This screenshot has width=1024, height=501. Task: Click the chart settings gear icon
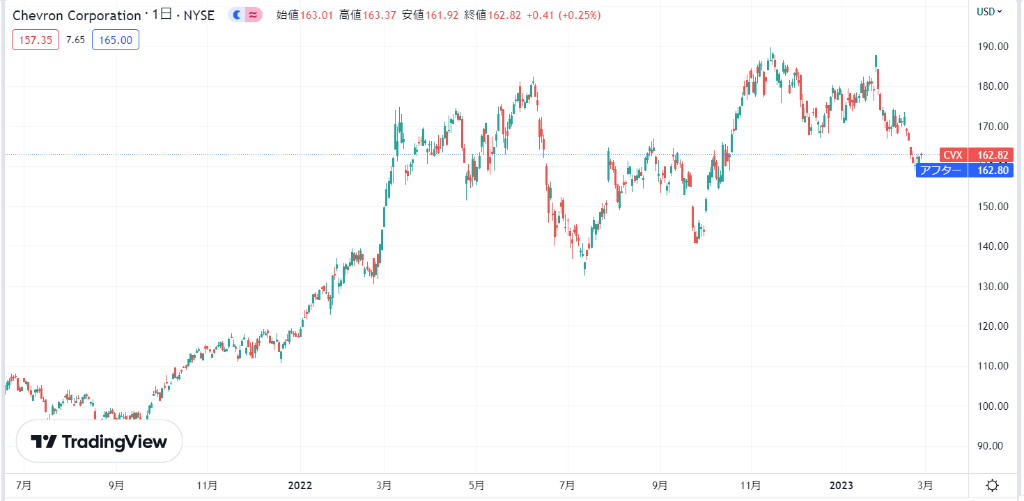991,485
